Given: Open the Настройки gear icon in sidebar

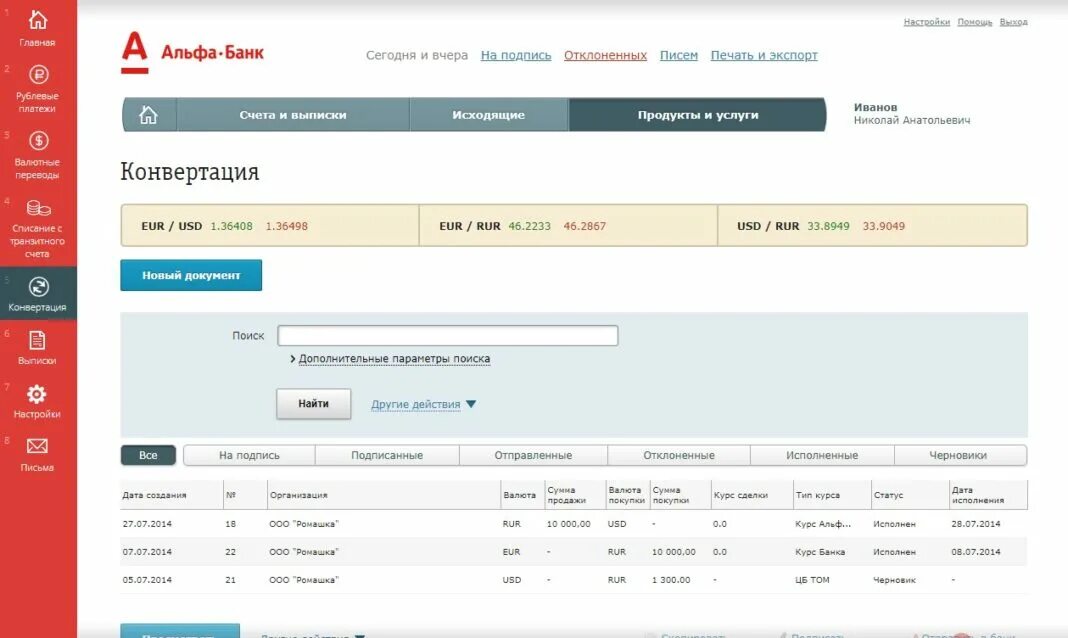Looking at the screenshot, I should pos(37,394).
